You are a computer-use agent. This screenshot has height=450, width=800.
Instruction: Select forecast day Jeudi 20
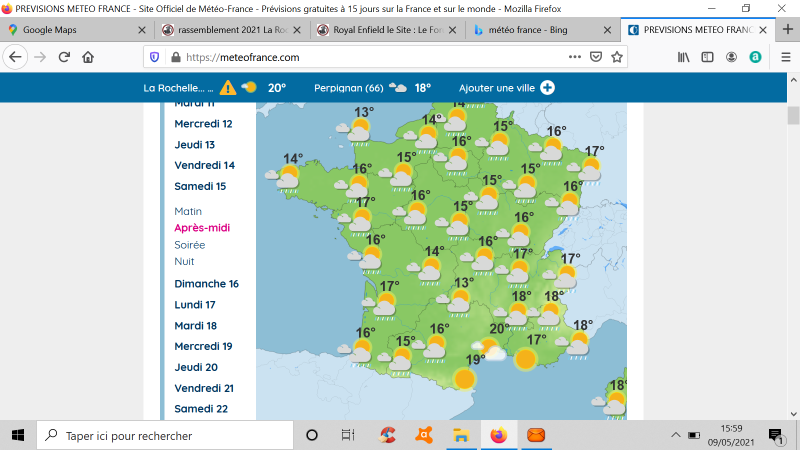pyautogui.click(x=196, y=367)
